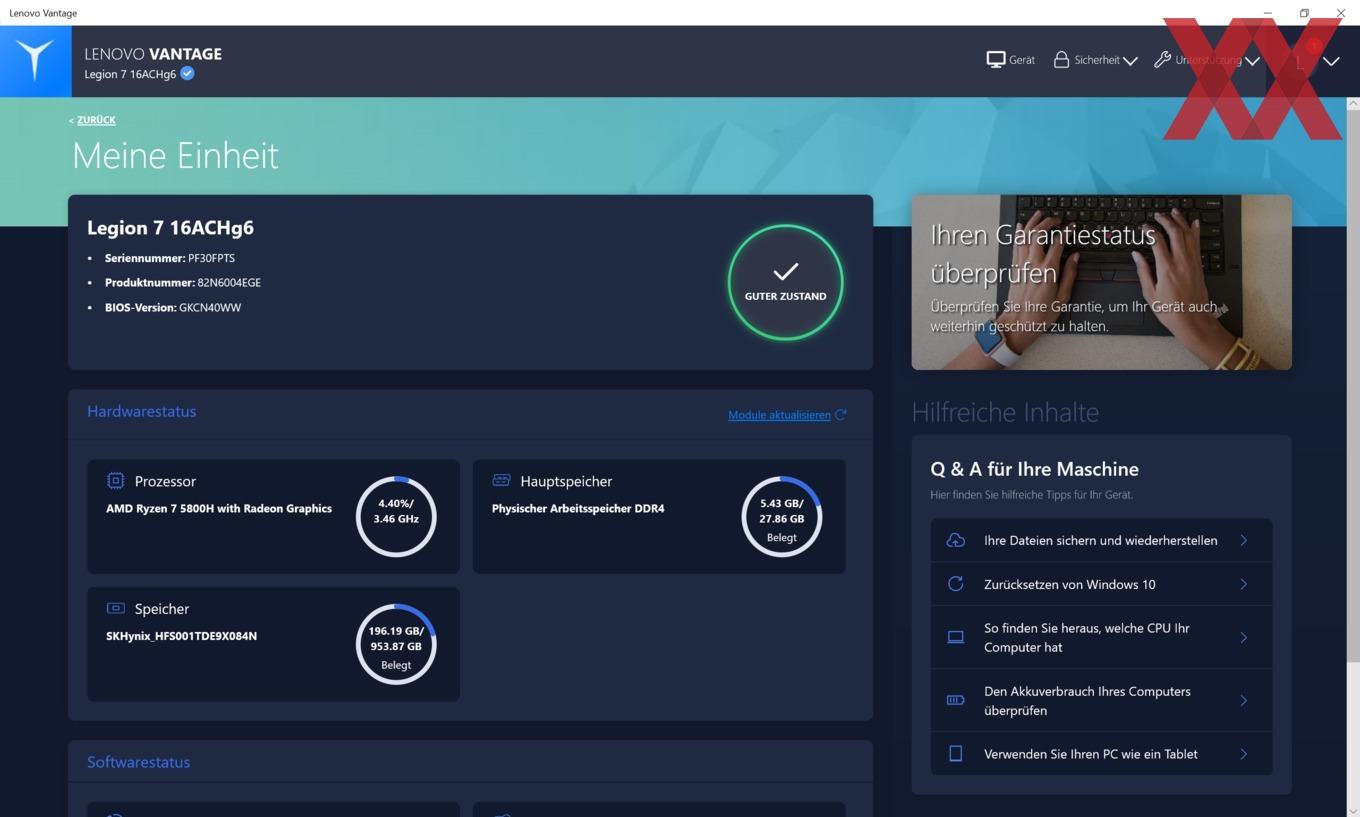Expand chevron for Ihre Dateien sichern row

point(1244,540)
